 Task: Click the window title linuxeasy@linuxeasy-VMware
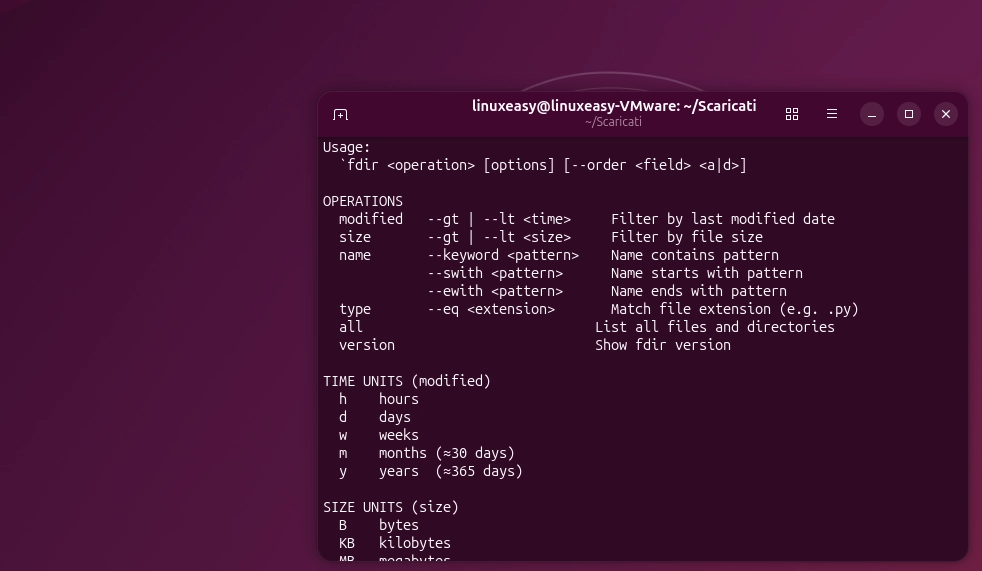tap(614, 106)
